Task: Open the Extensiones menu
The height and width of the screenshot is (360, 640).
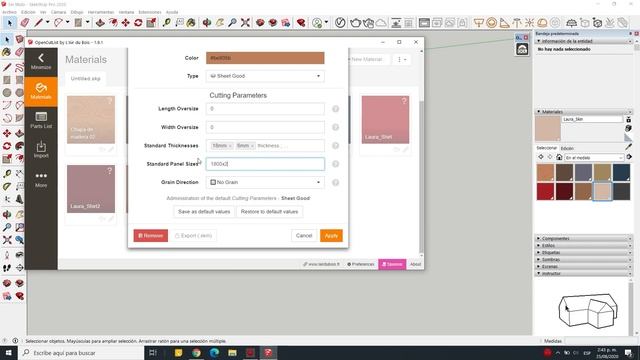Action: click(150, 12)
